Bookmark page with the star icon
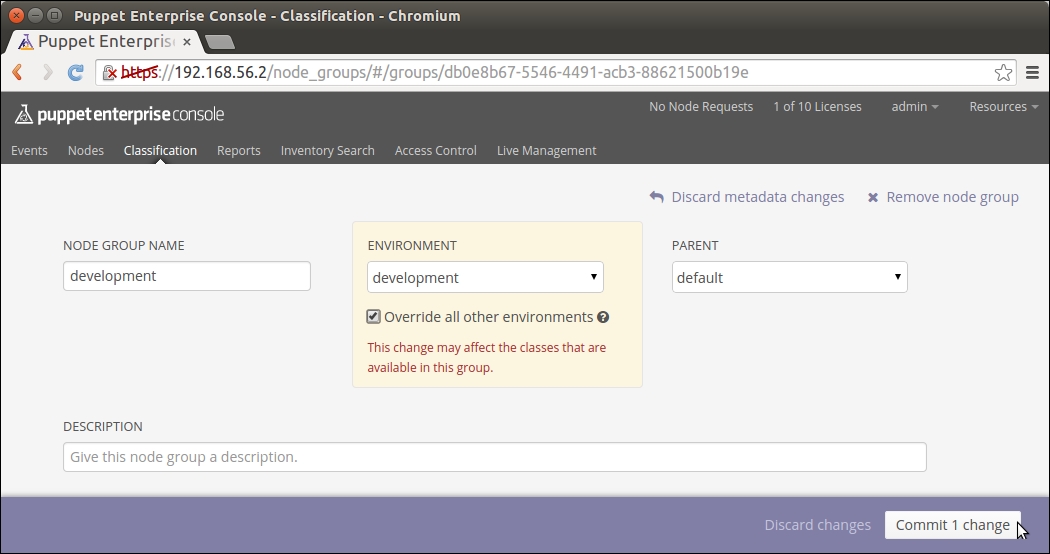The image size is (1050, 554). [1003, 72]
